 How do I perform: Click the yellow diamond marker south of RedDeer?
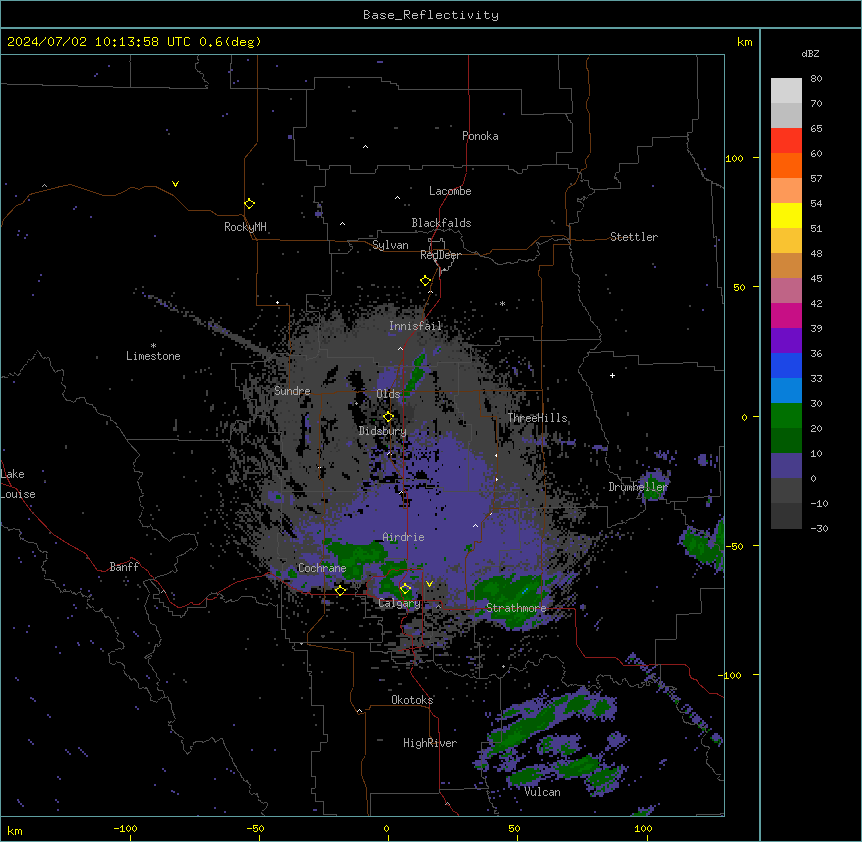pos(425,281)
